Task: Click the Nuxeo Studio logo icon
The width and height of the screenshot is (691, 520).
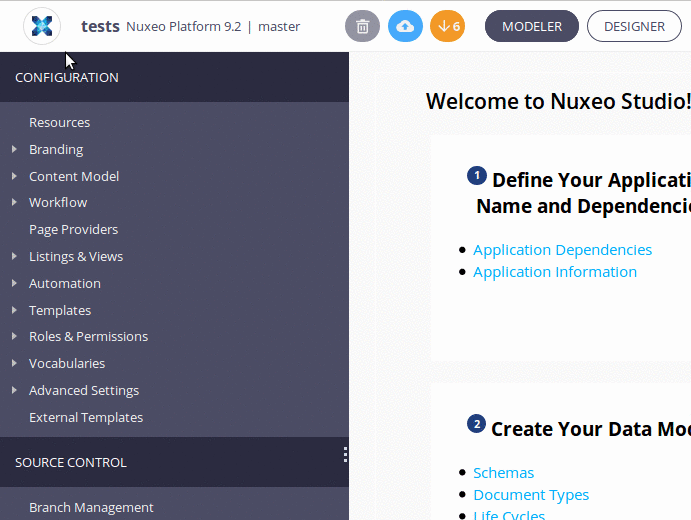Action: click(x=42, y=26)
